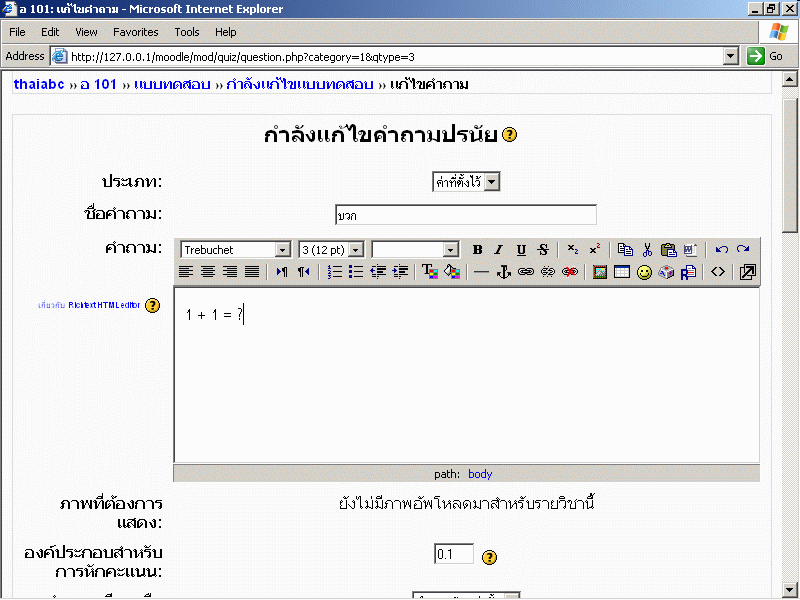Open the smiley emoticon picker
The height and width of the screenshot is (600, 800).
(x=644, y=272)
